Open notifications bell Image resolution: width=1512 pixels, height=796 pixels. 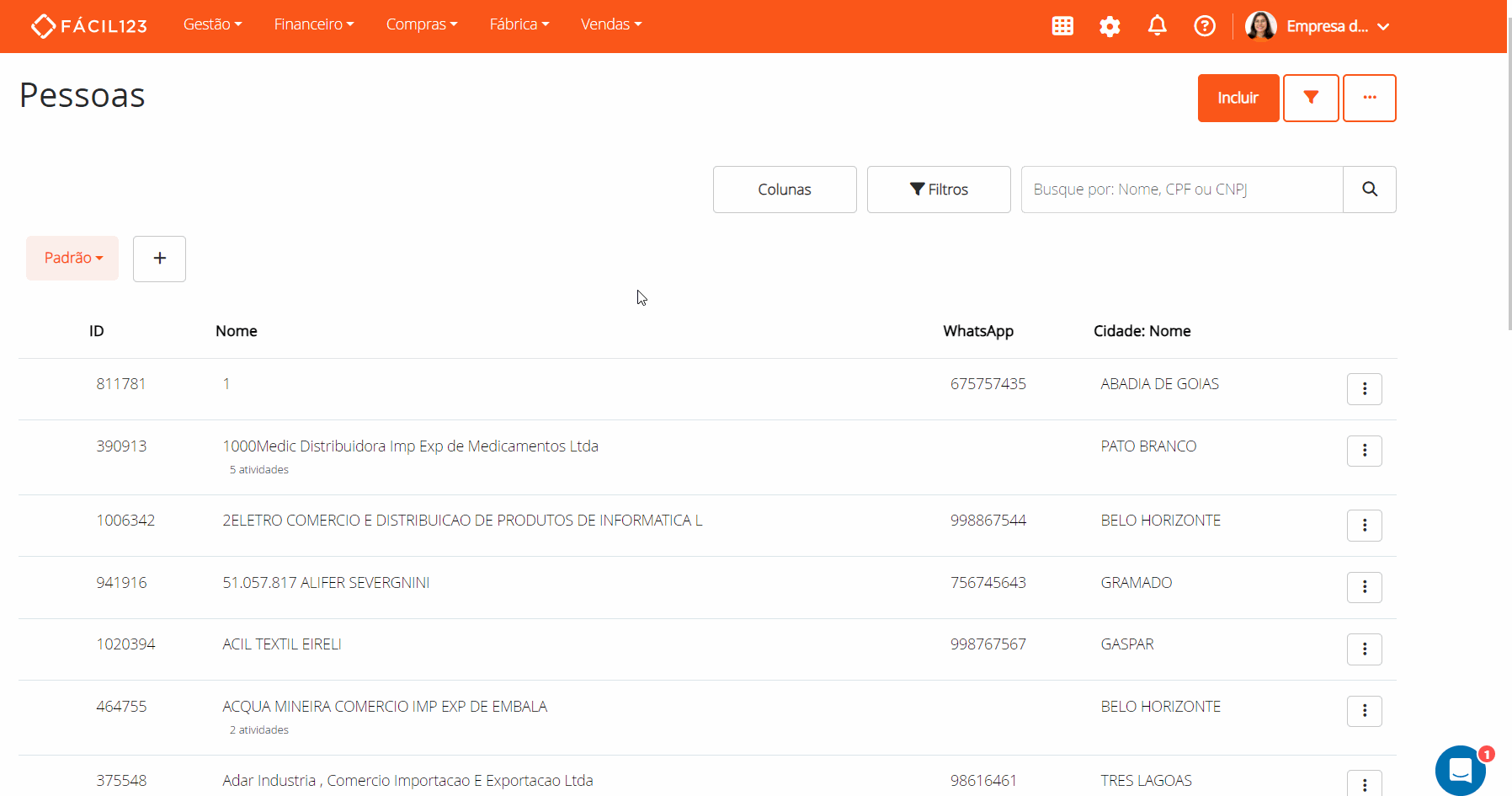tap(1158, 26)
